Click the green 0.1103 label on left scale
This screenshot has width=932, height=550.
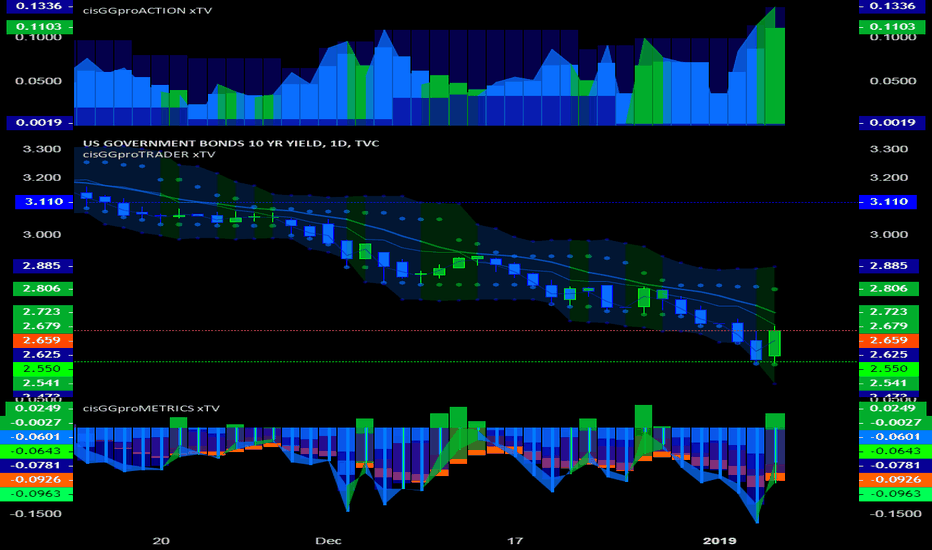coord(39,26)
